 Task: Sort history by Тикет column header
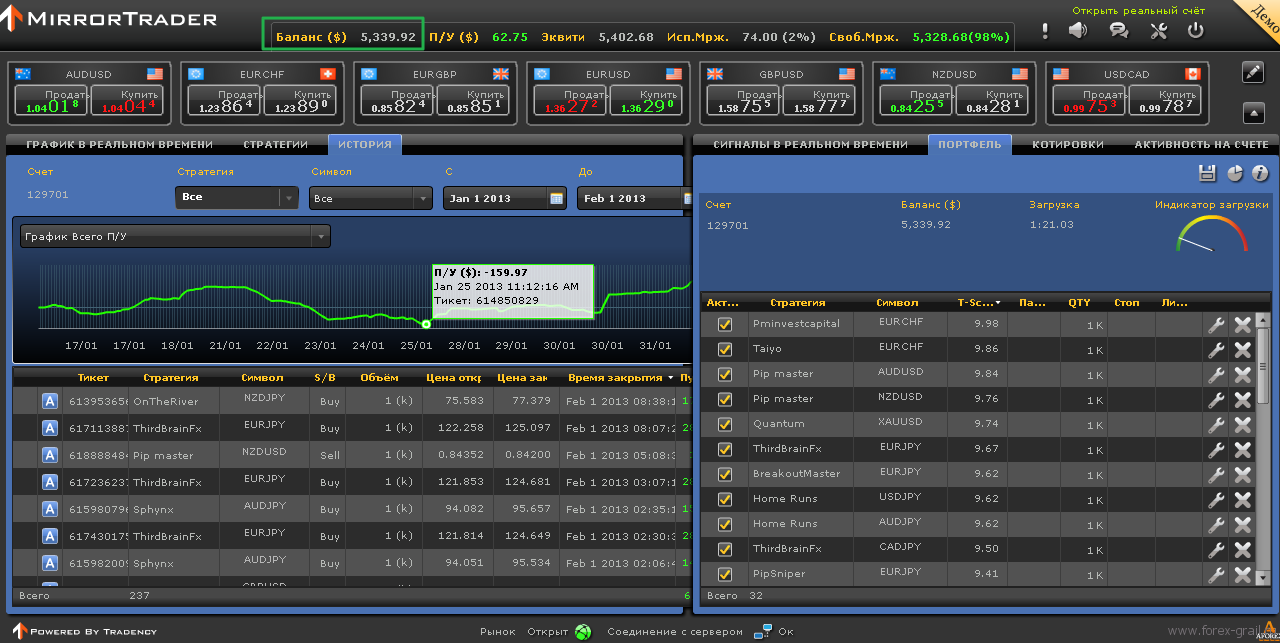coord(93,378)
